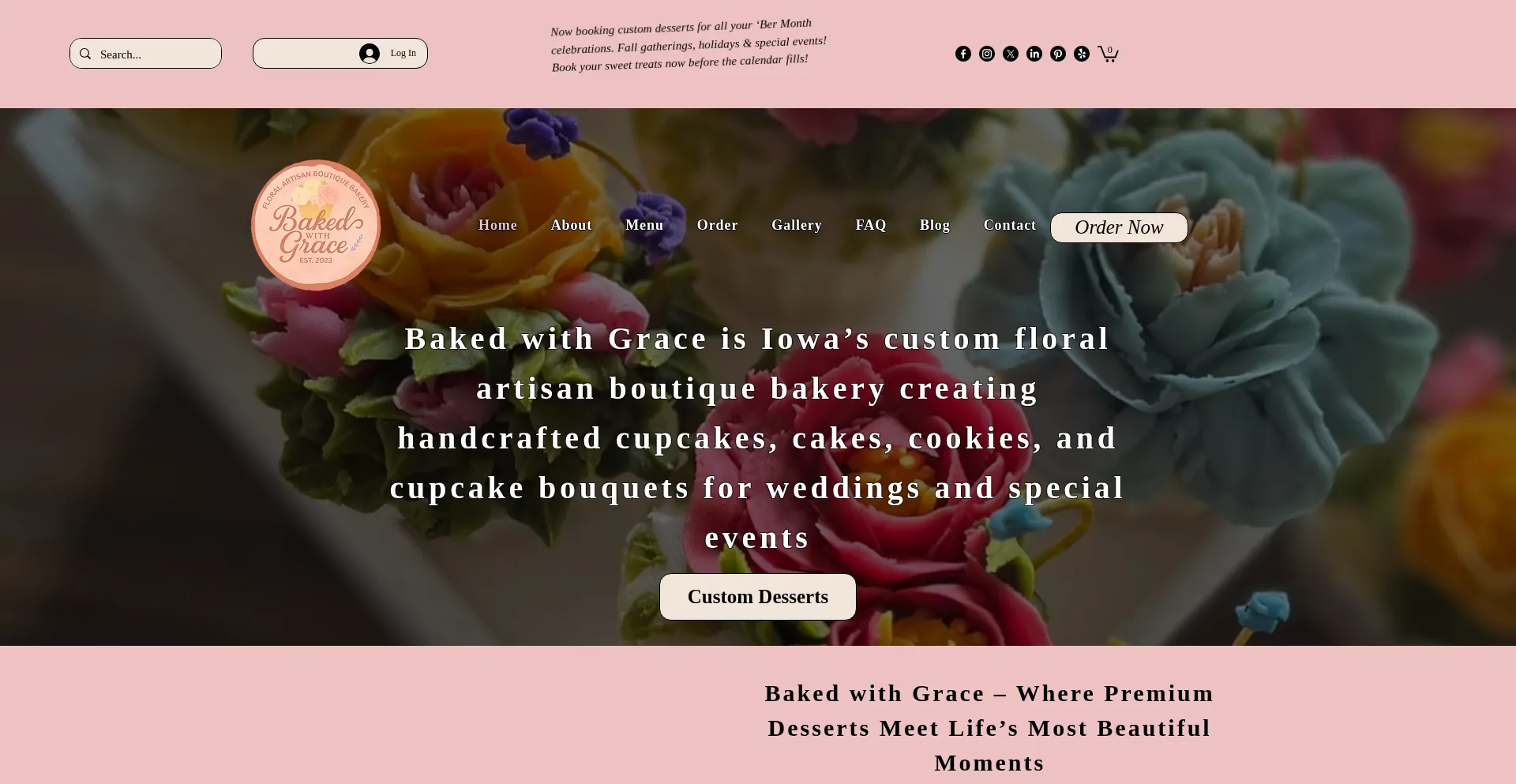Go to the Menu nav item
The height and width of the screenshot is (784, 1516).
pos(644,225)
